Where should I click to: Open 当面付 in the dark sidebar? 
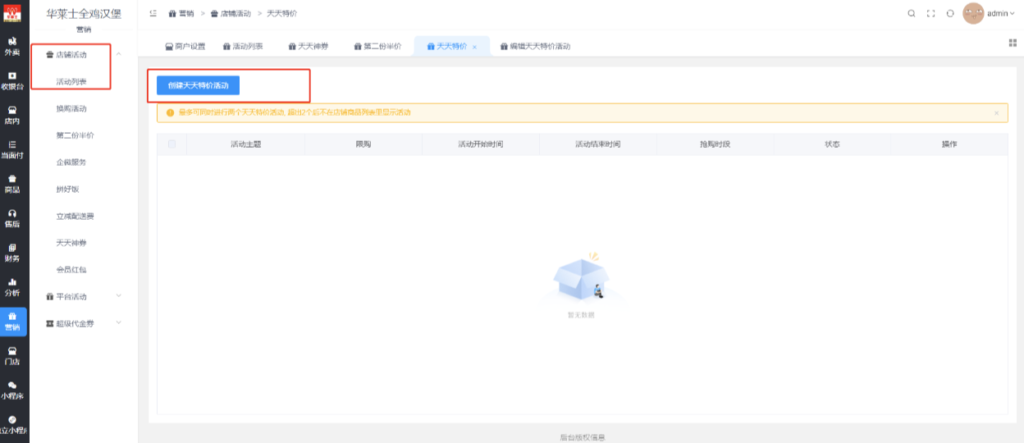coord(12,149)
